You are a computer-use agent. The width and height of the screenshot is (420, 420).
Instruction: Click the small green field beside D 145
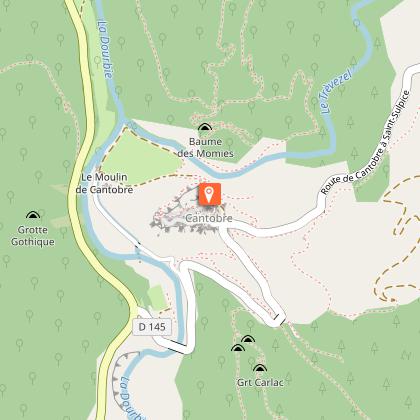(157, 297)
